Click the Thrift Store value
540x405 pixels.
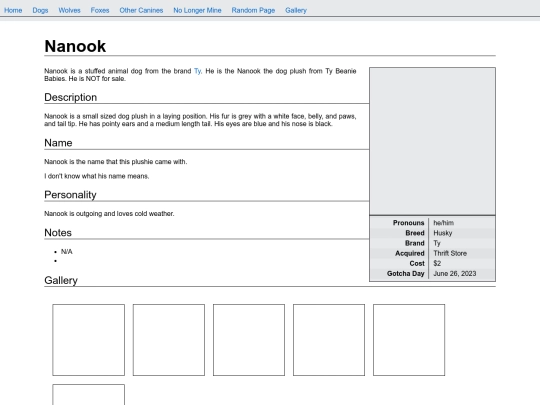pos(450,253)
